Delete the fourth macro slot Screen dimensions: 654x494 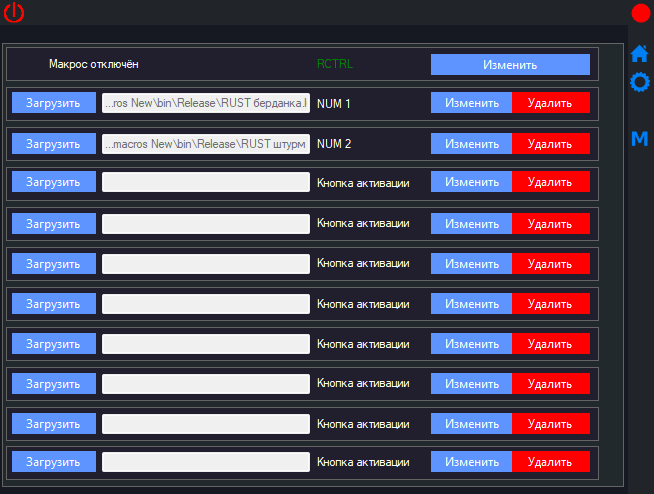[551, 224]
